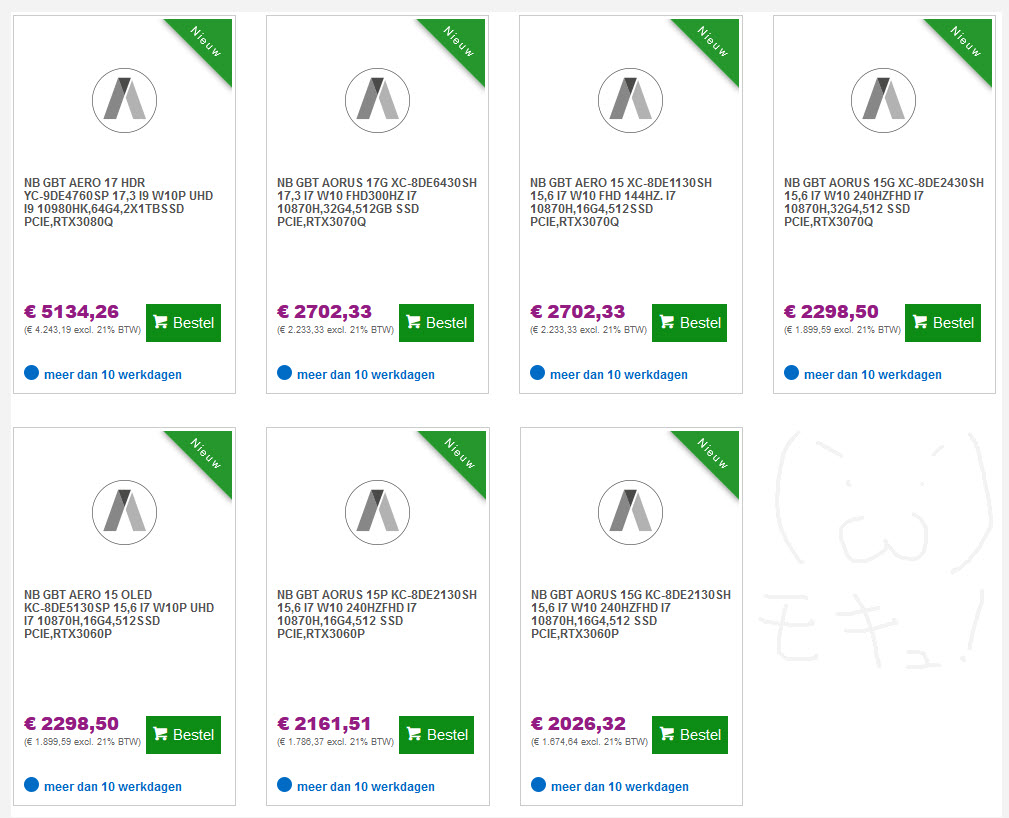Click the blue delivery dot for AERO 15 OLED
This screenshot has height=818, width=1009.
(32, 785)
